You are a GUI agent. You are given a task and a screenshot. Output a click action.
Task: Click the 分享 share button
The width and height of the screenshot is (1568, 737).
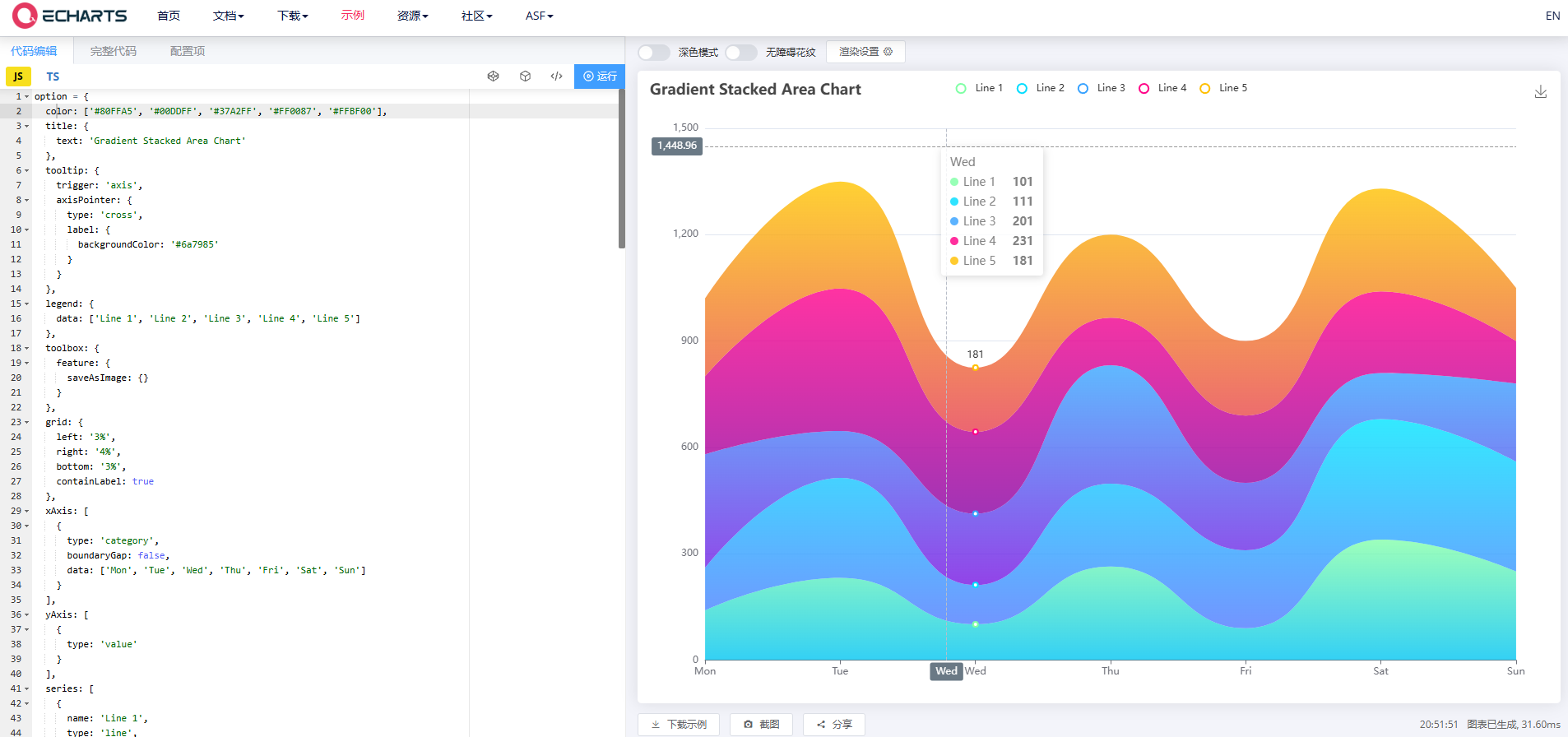(833, 724)
